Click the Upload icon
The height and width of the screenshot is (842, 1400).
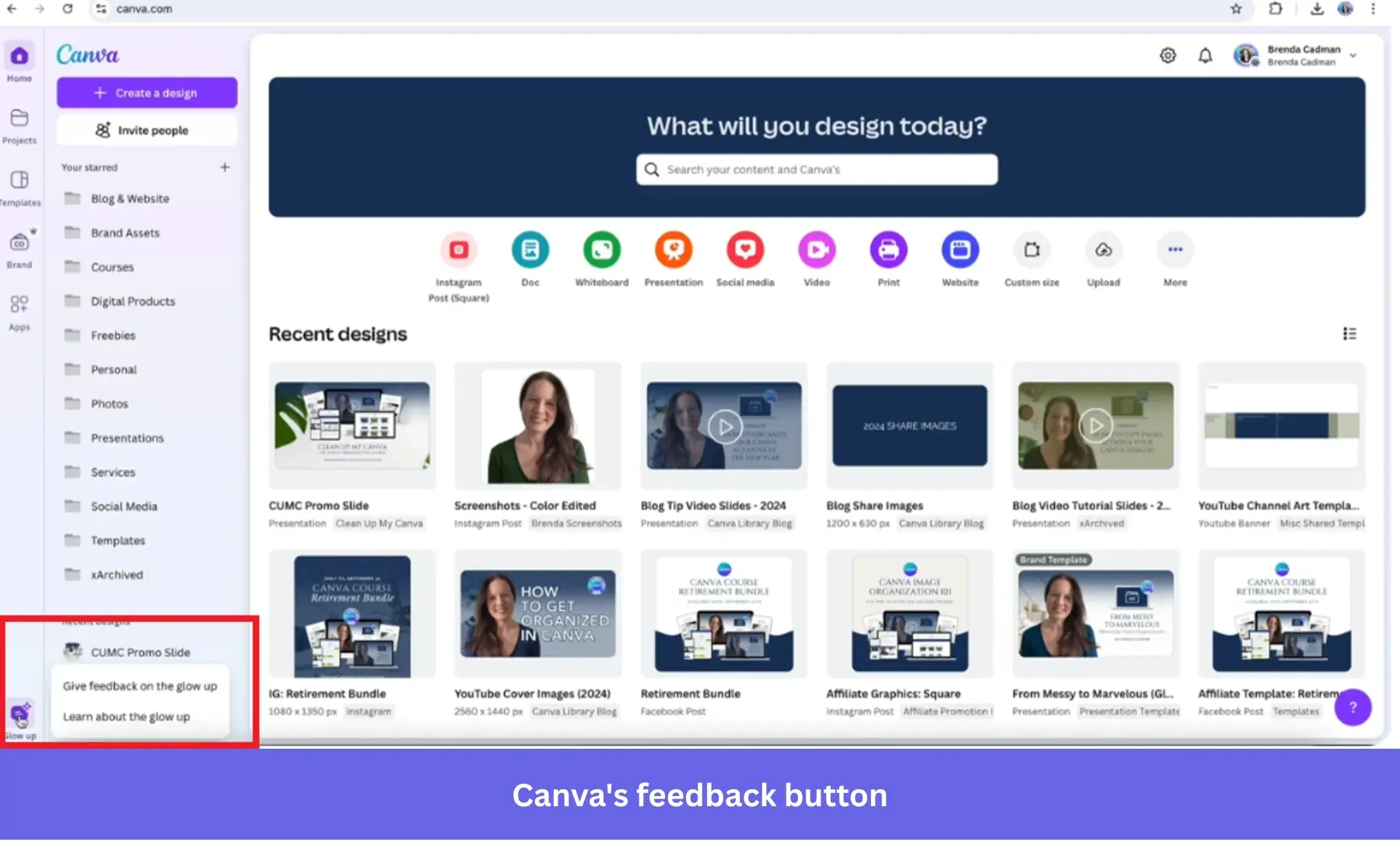point(1104,250)
